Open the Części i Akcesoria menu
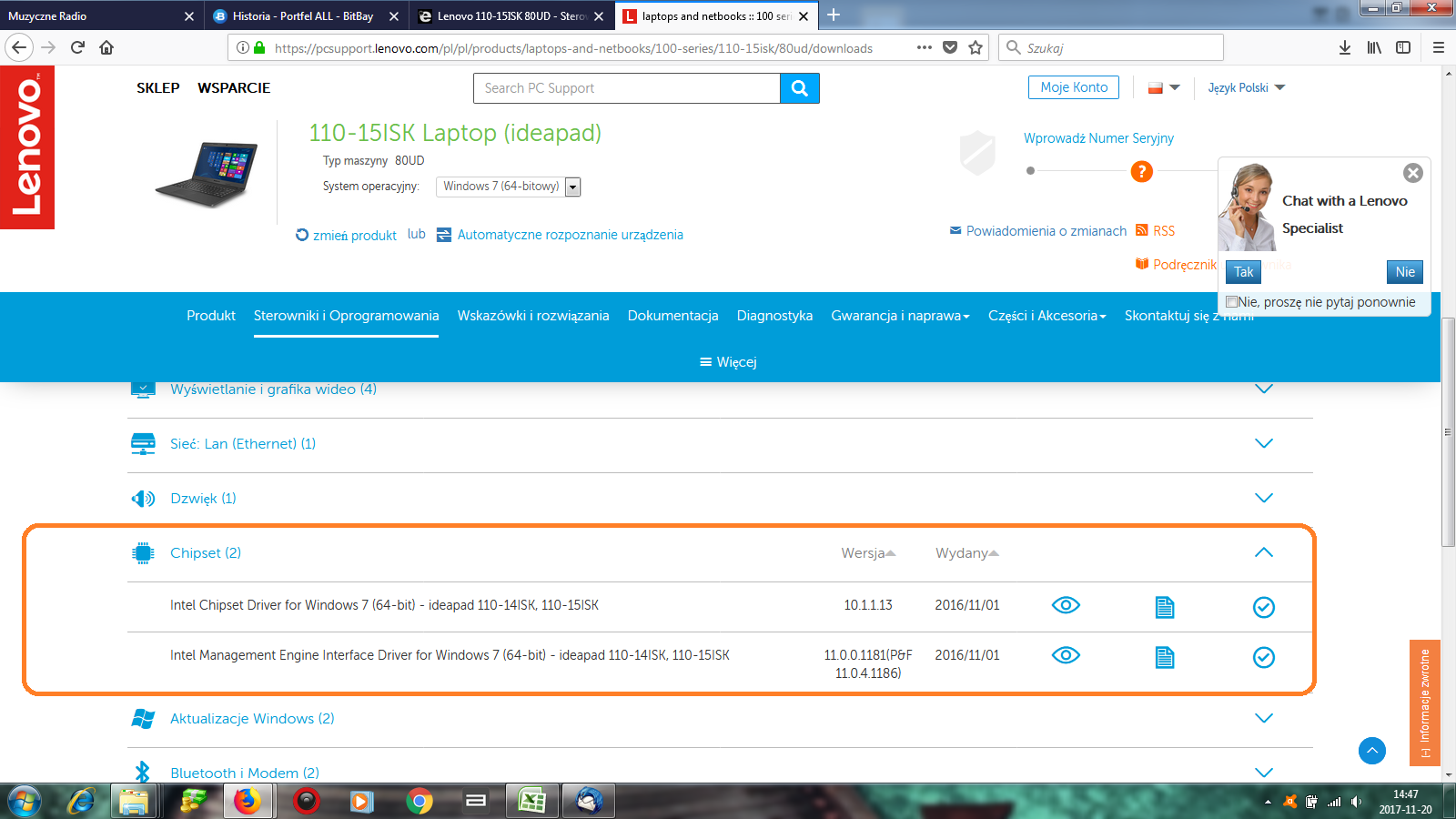 tap(1047, 316)
